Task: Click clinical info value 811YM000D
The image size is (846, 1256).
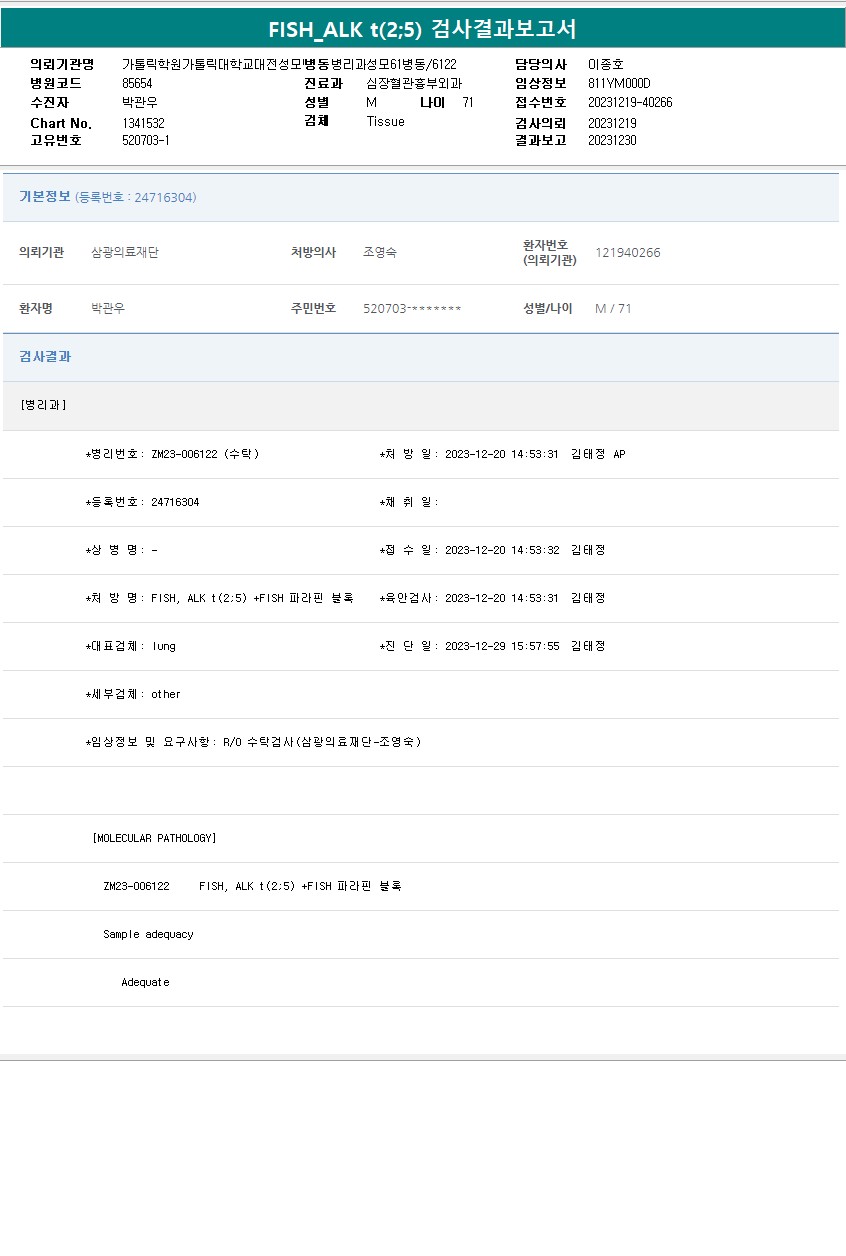Action: [x=619, y=84]
